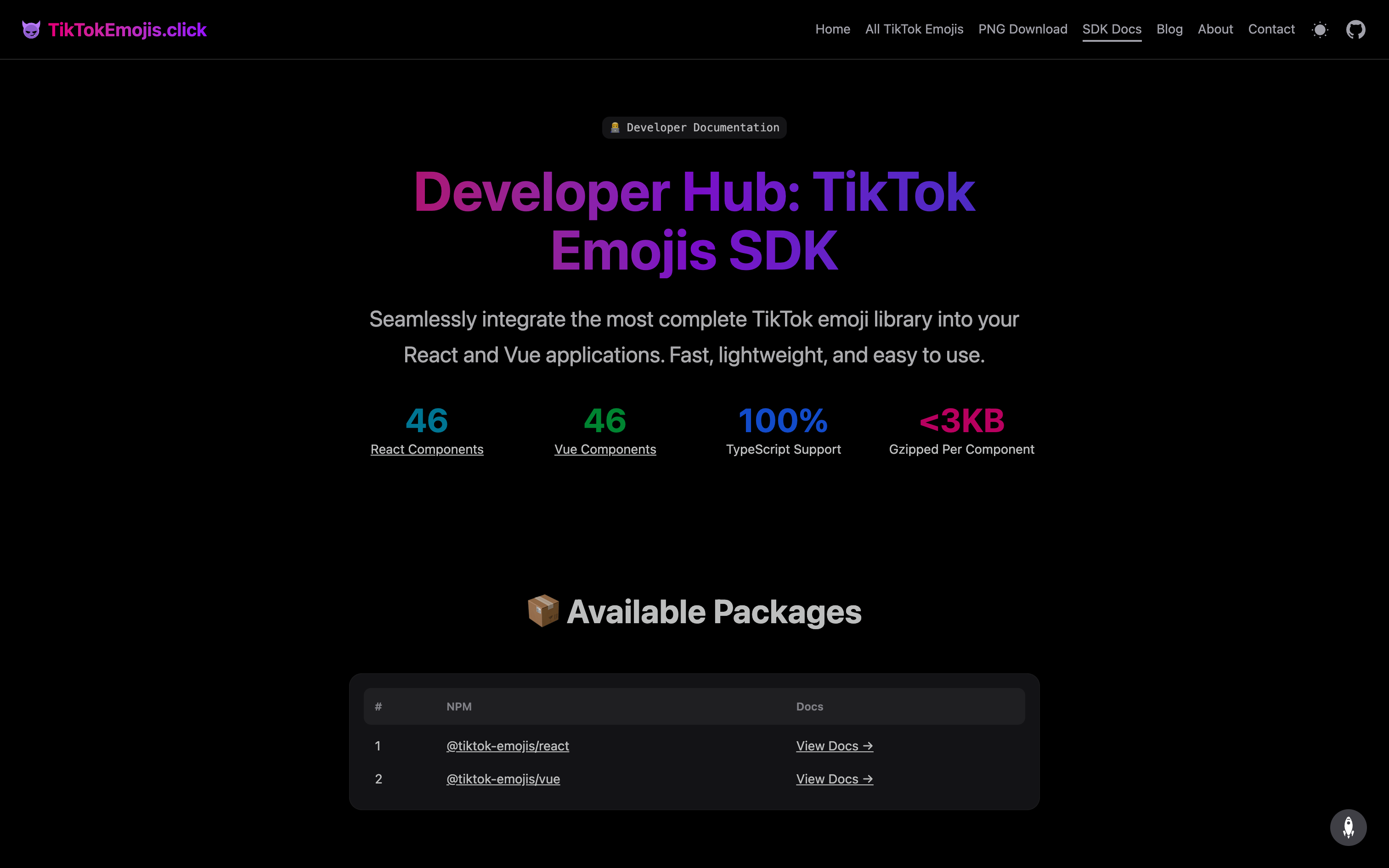The height and width of the screenshot is (868, 1389).
Task: Toggle the light/dark theme sun icon
Action: 1320,29
